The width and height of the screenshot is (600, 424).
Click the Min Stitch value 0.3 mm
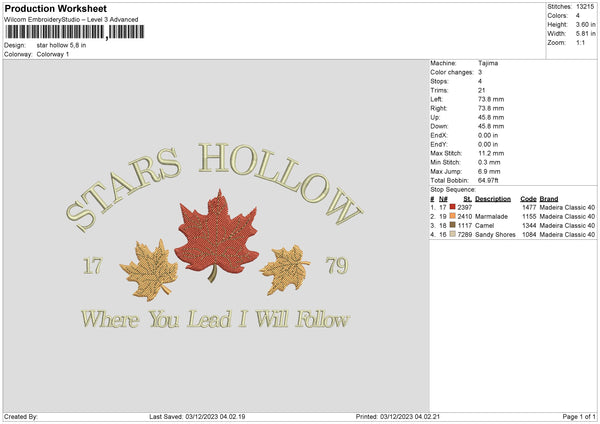(489, 162)
